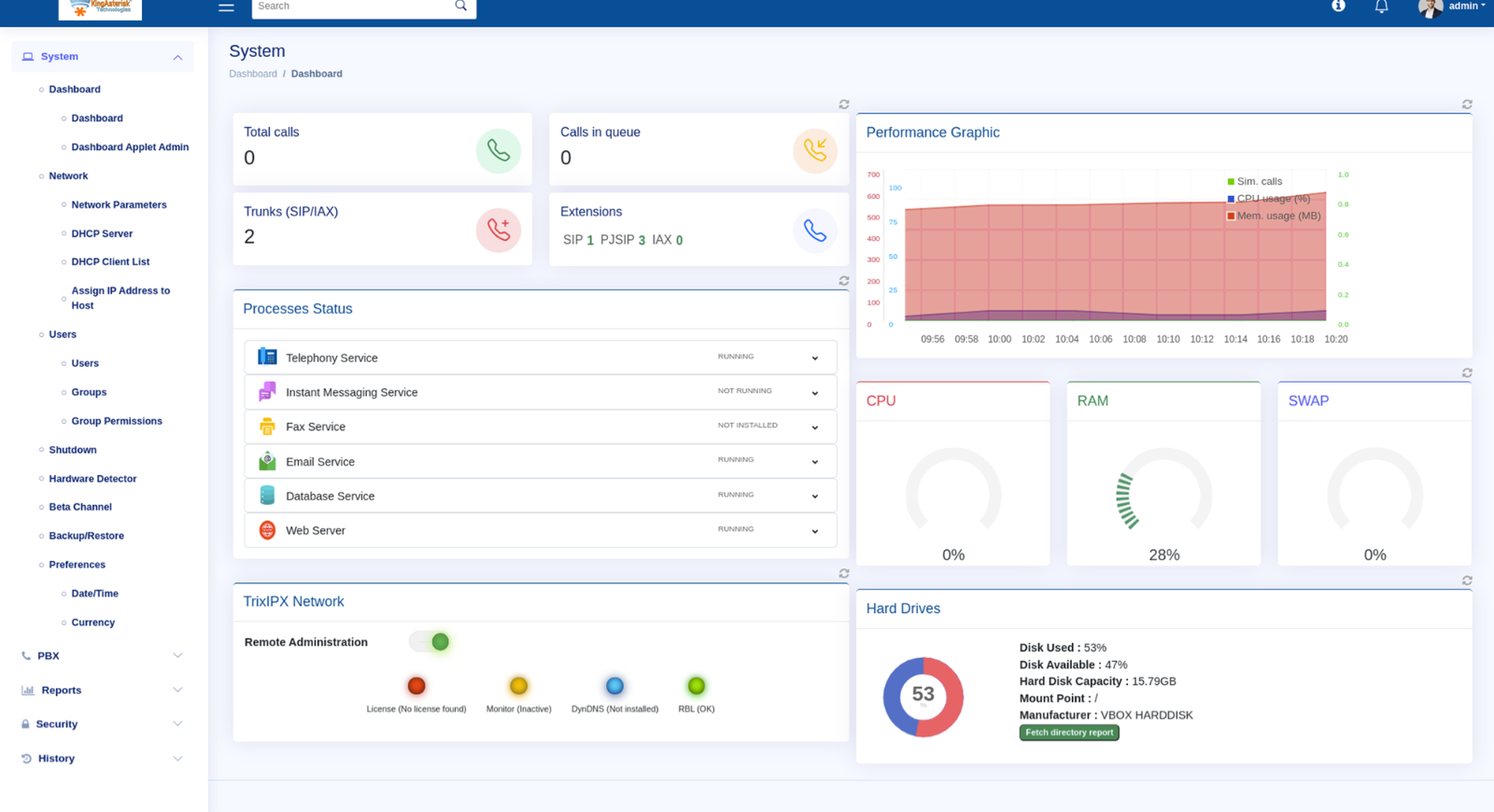Viewport: 1494px width, 812px height.
Task: Toggle the Remote Administration switch
Action: click(x=430, y=642)
